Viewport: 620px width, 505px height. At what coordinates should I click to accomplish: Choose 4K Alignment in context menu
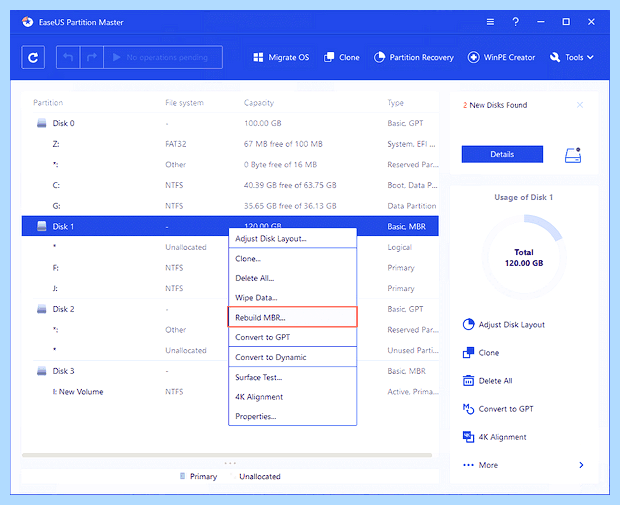pos(293,397)
